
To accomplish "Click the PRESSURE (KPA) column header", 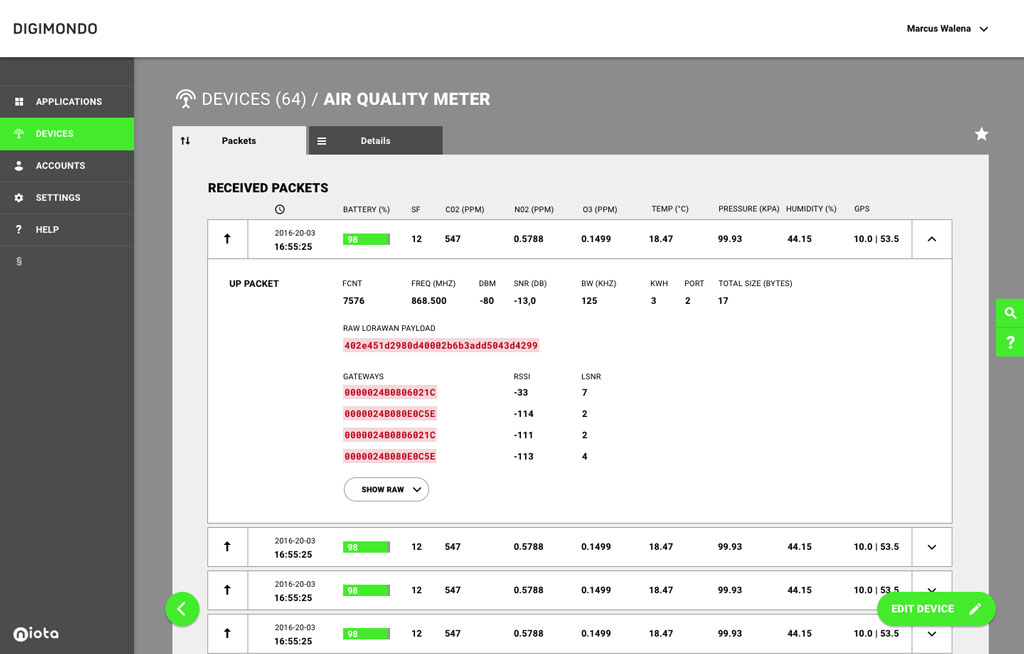I will [x=749, y=209].
